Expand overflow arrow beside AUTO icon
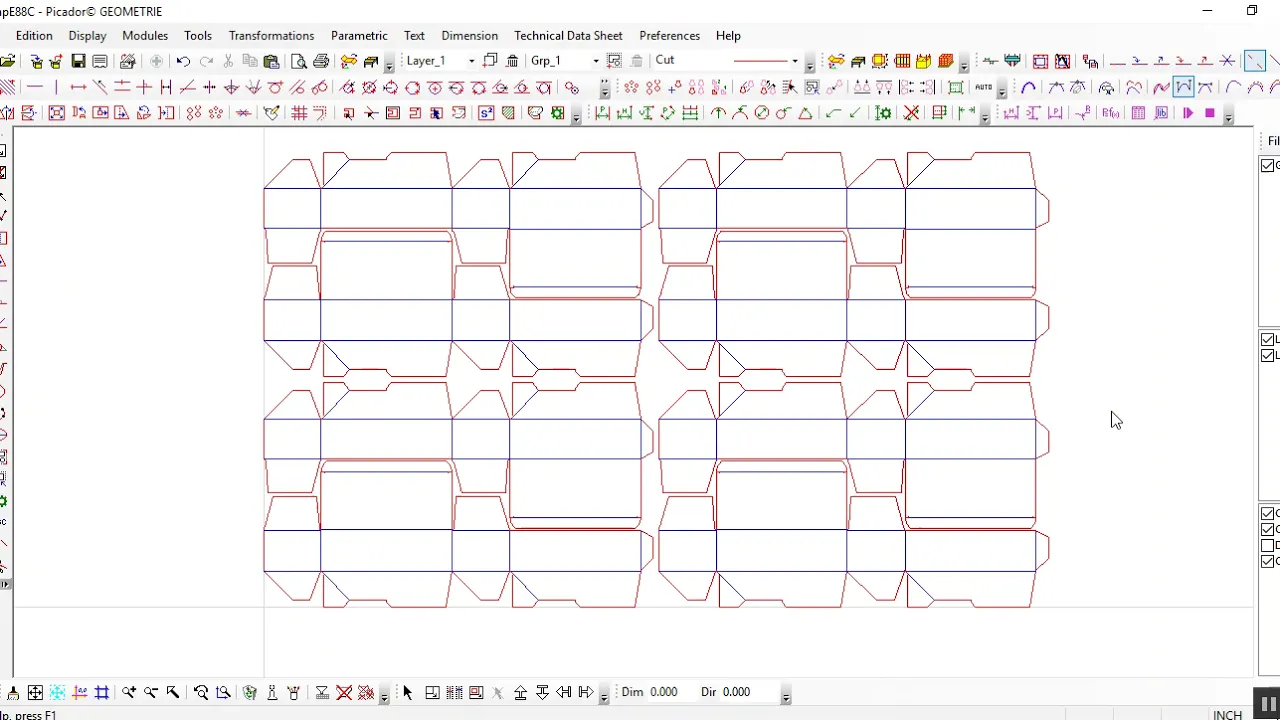1280x720 pixels. [x=1002, y=90]
